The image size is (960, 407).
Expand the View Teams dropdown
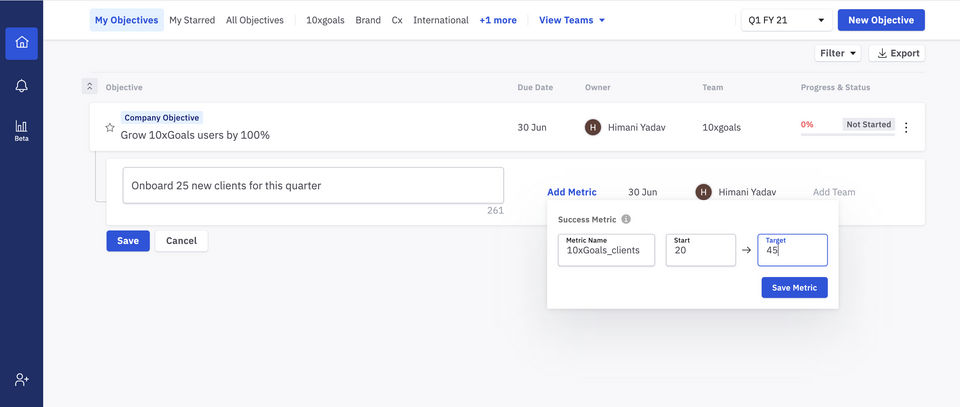(572, 20)
